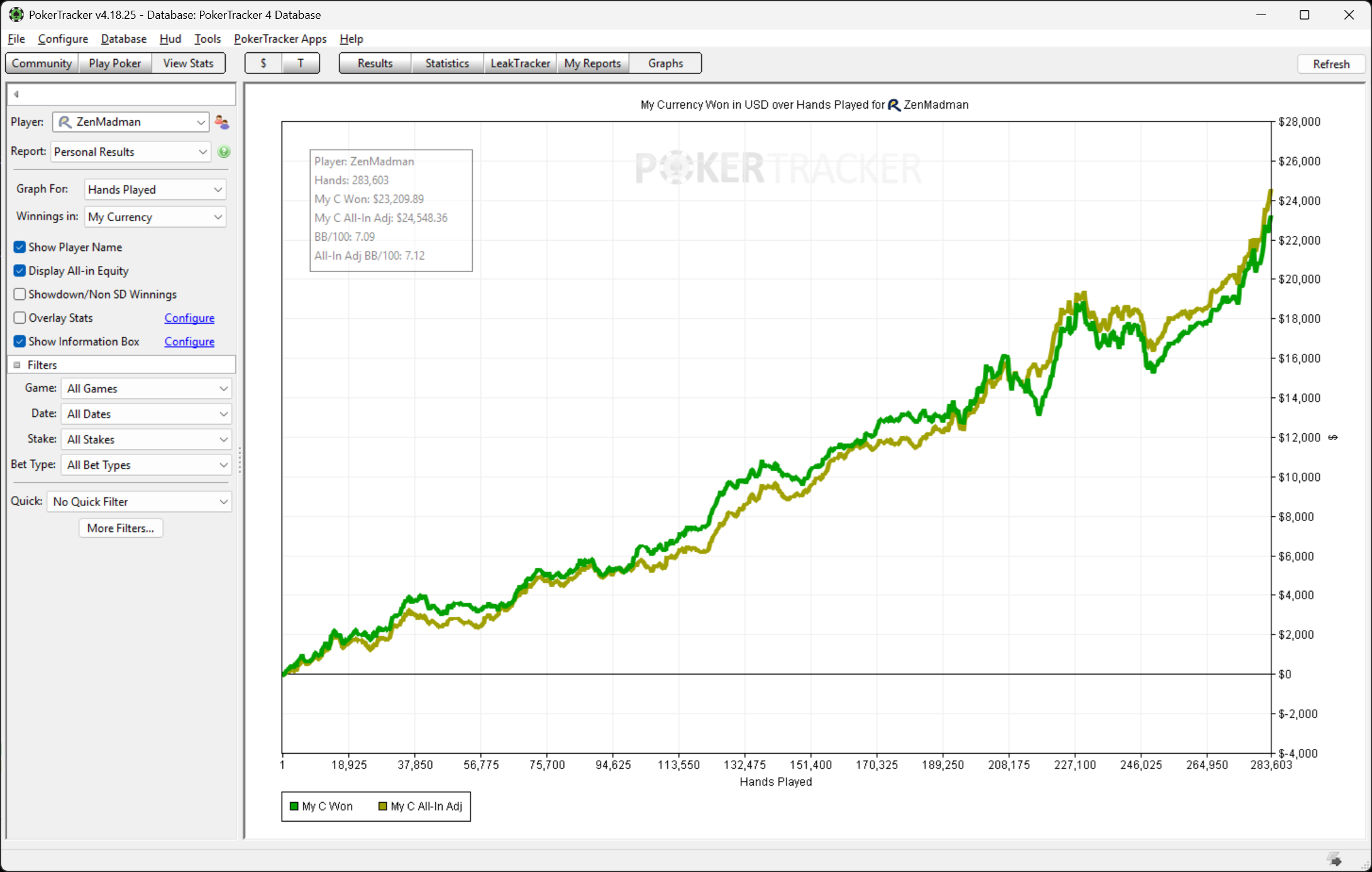The height and width of the screenshot is (872, 1372).
Task: Open the Stake filter dropdown
Action: pos(146,439)
